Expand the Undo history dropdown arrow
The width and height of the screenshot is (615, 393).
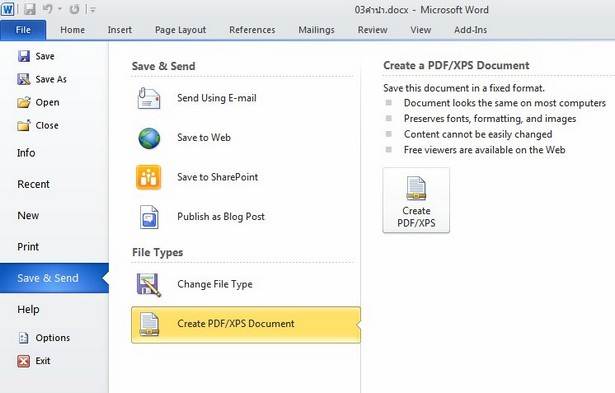coord(60,9)
